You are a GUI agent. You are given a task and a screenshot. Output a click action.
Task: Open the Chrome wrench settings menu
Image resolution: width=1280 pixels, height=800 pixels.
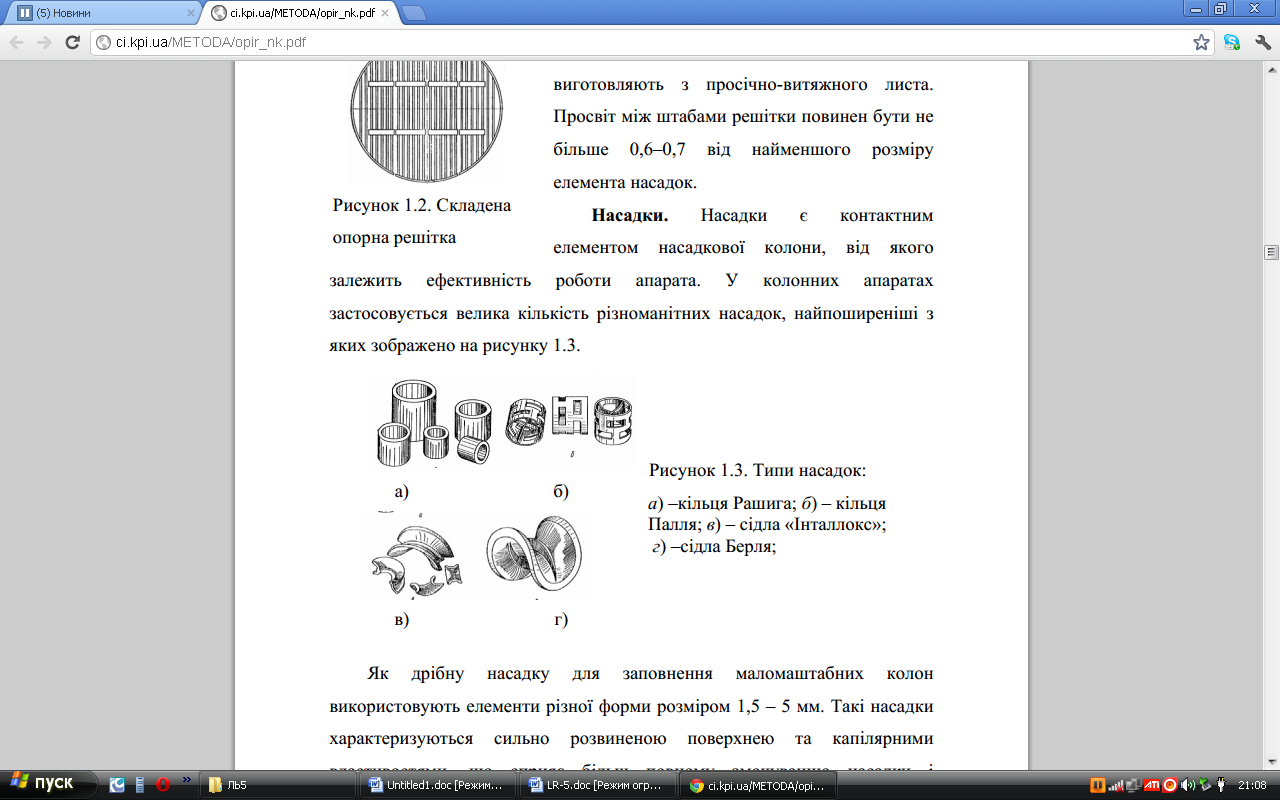(1262, 42)
